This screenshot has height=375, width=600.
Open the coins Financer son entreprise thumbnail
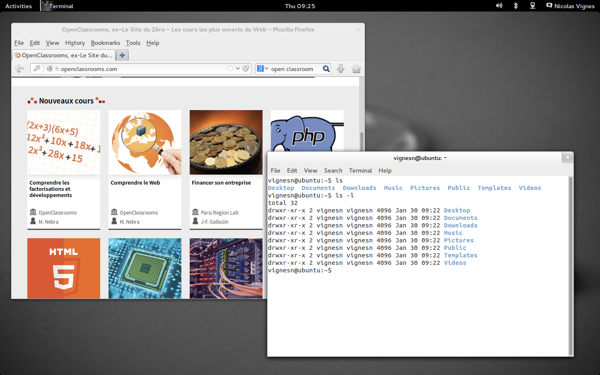(x=226, y=142)
